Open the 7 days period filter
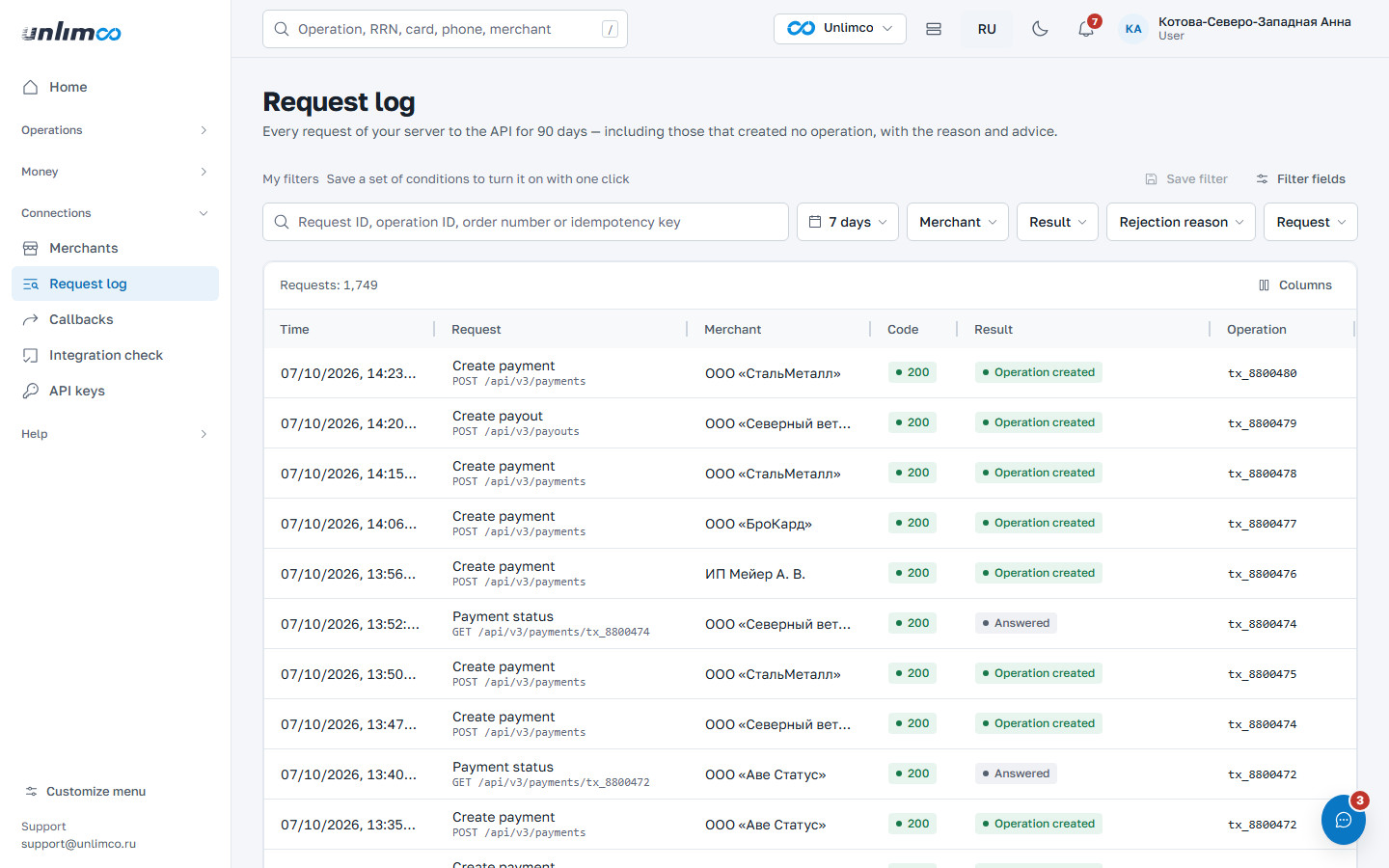Viewport: 1389px width, 868px height. point(848,222)
